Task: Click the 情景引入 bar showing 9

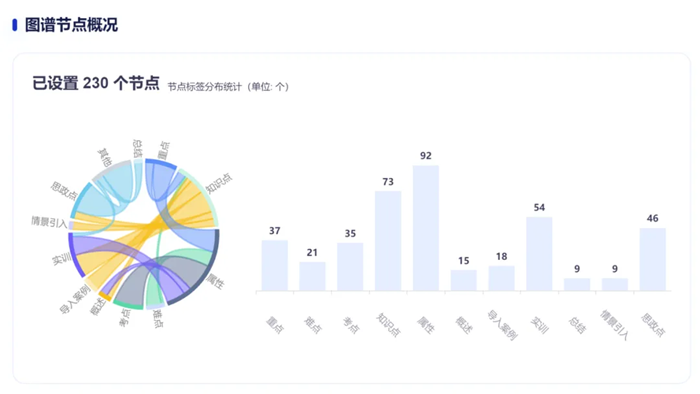Action: pos(615,285)
